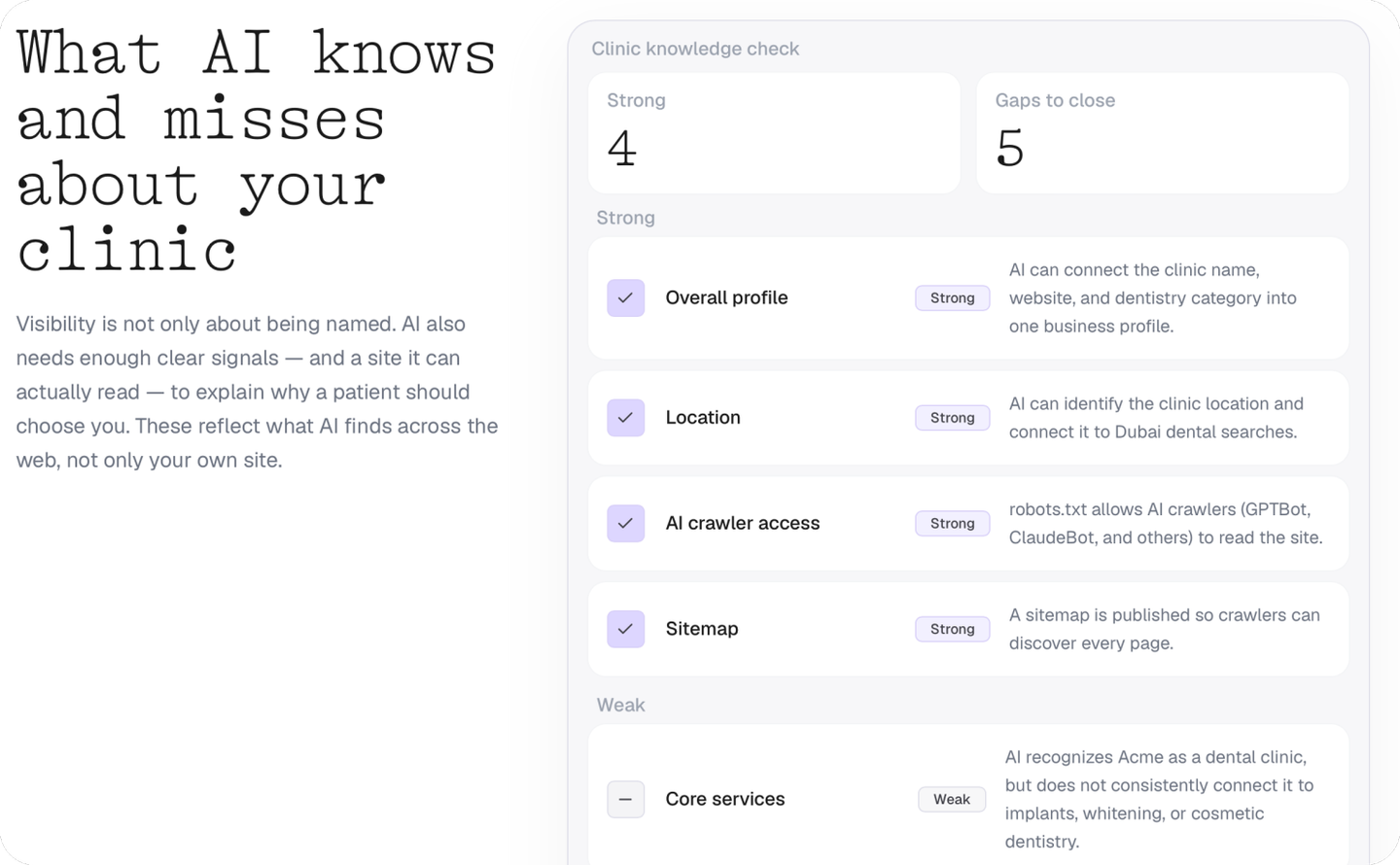Click the checkmark icon beside Sitemap

625,629
